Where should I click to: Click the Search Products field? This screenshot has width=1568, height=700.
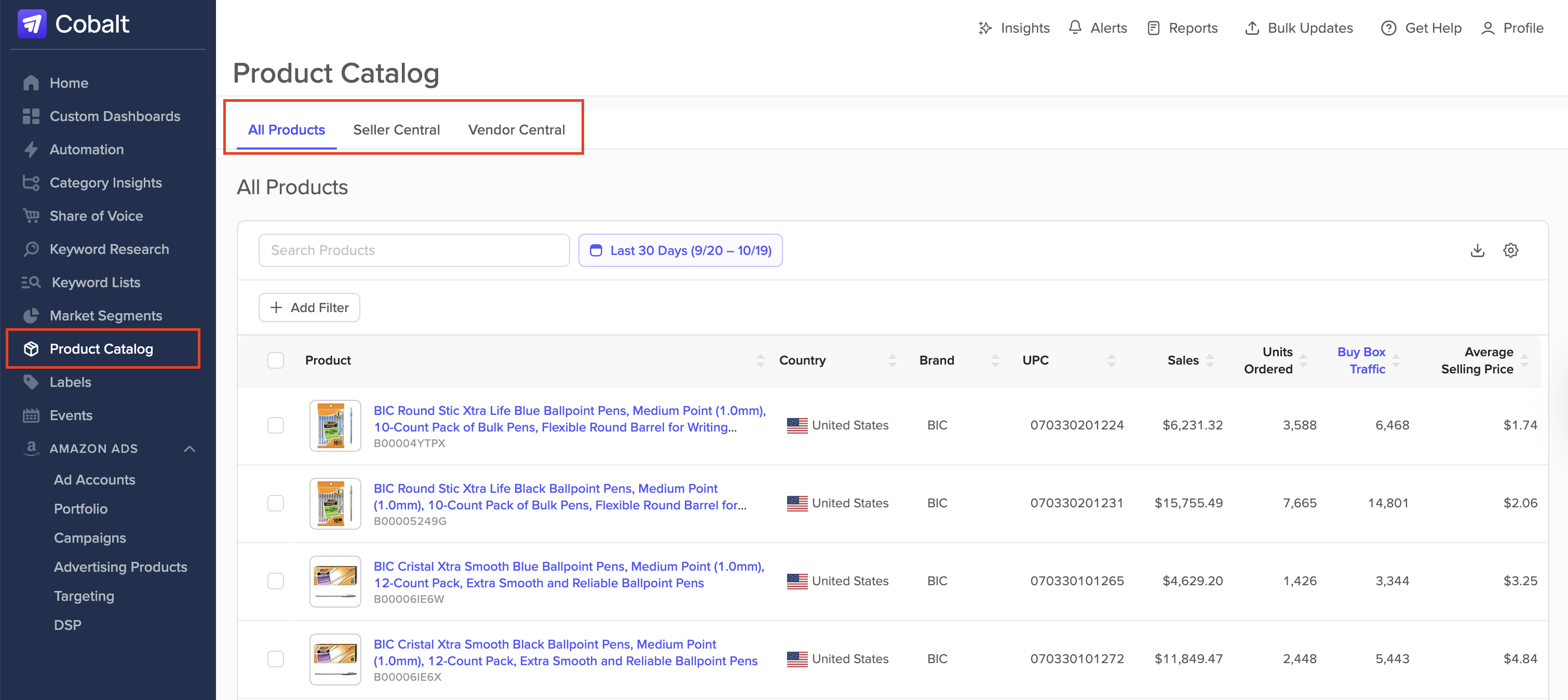[x=414, y=250]
